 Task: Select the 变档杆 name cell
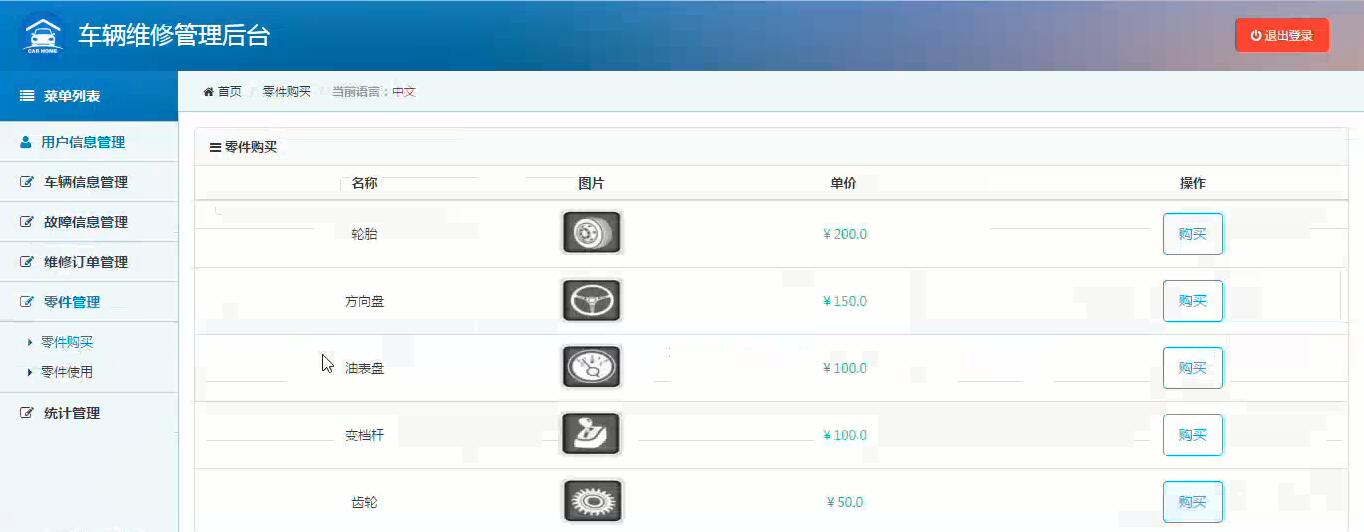[364, 435]
